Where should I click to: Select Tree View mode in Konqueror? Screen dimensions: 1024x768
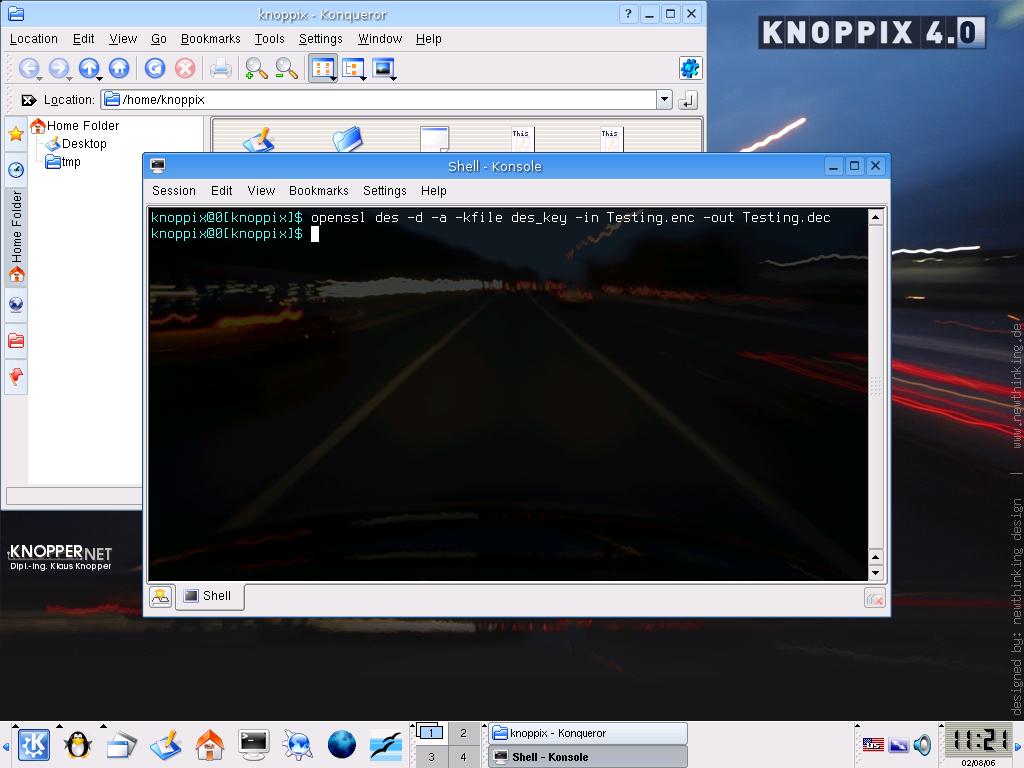[x=353, y=68]
